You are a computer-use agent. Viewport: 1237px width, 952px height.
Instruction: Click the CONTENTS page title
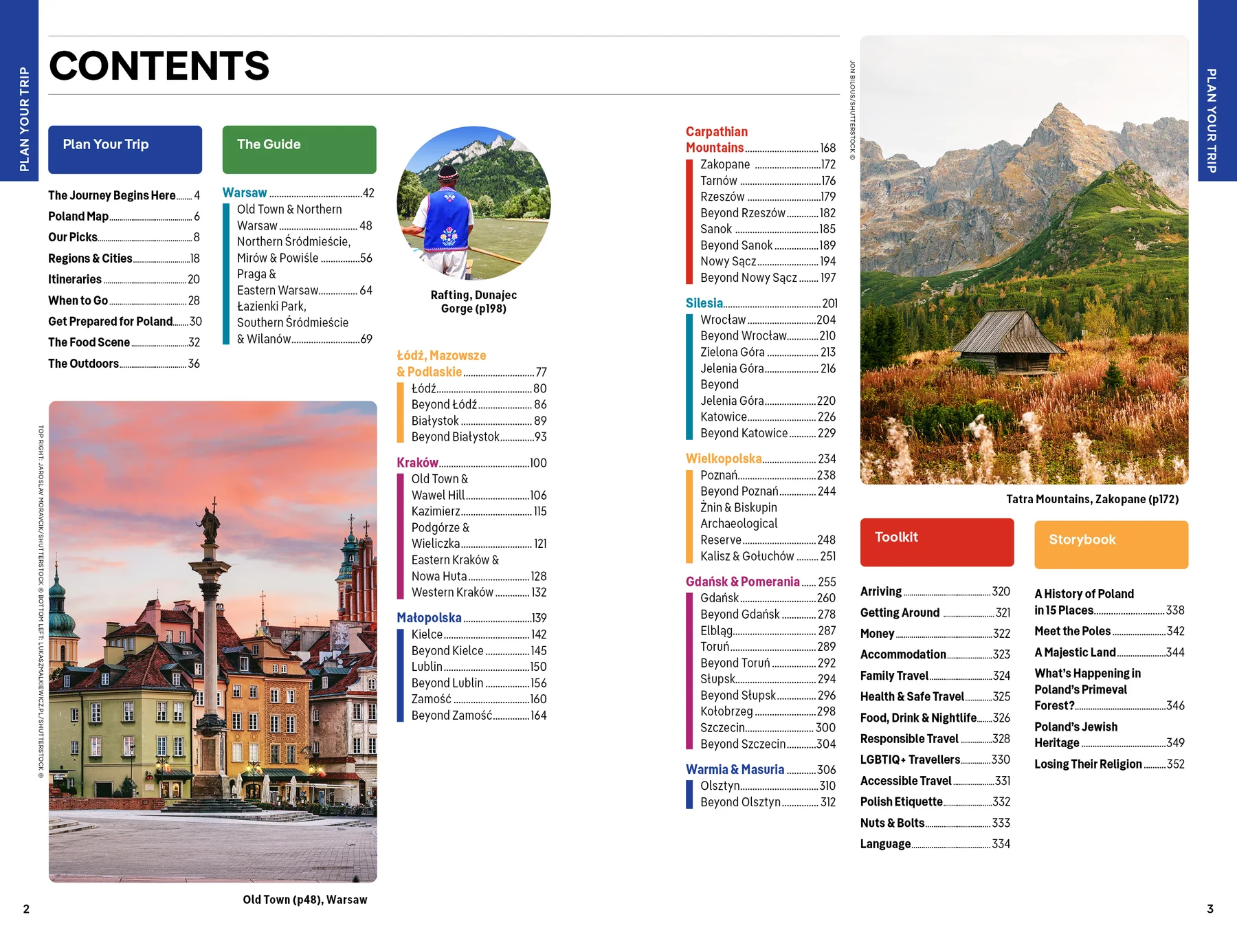click(159, 66)
